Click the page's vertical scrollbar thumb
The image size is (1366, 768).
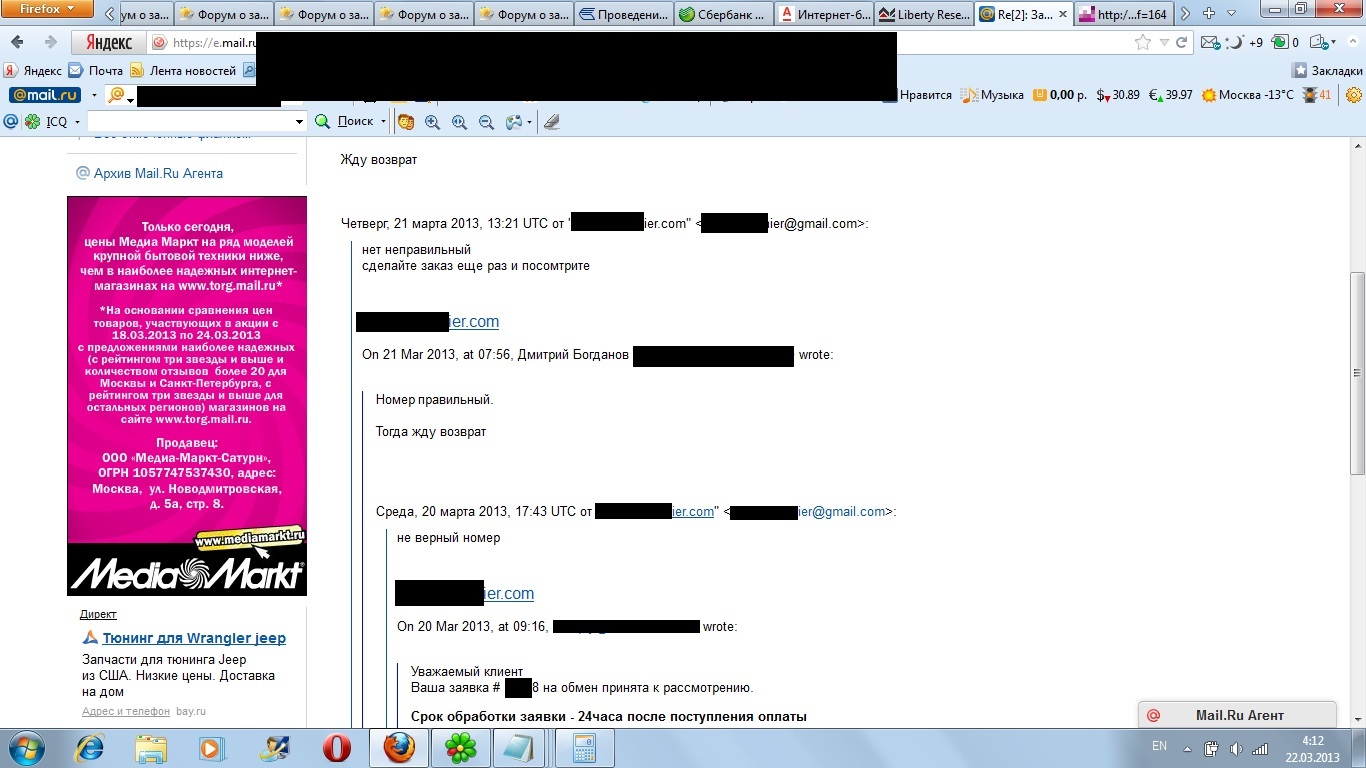(x=1357, y=372)
